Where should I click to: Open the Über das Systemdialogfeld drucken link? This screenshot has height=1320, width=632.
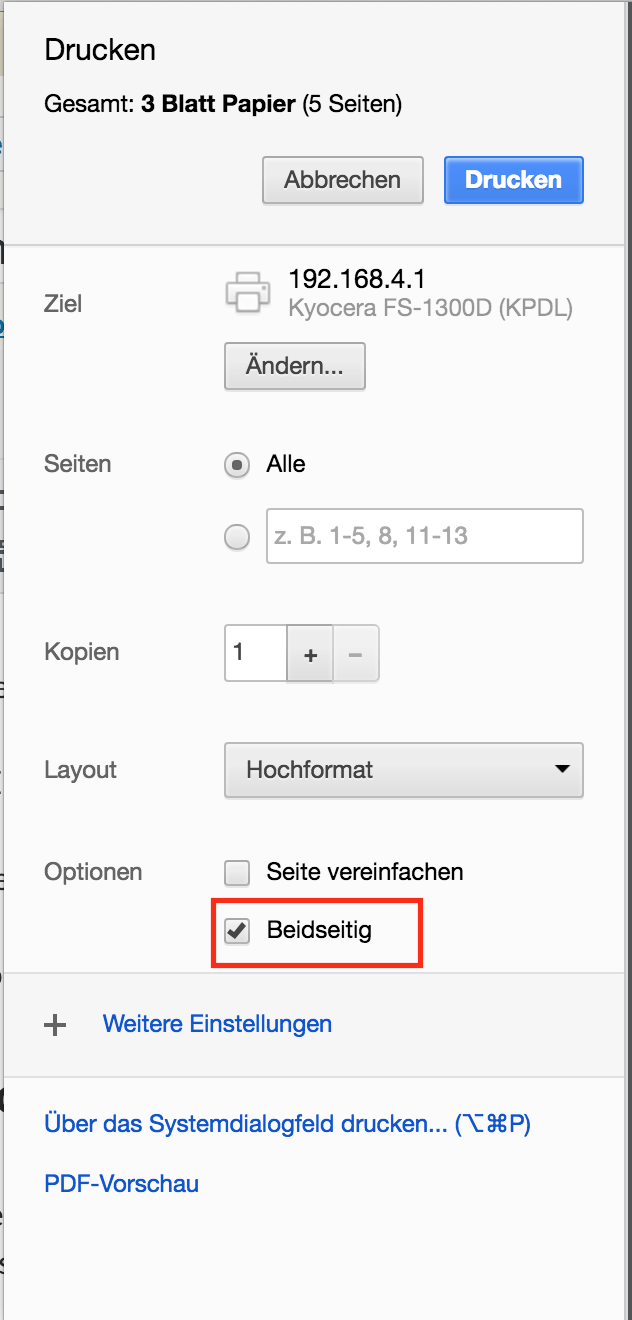pyautogui.click(x=287, y=1124)
